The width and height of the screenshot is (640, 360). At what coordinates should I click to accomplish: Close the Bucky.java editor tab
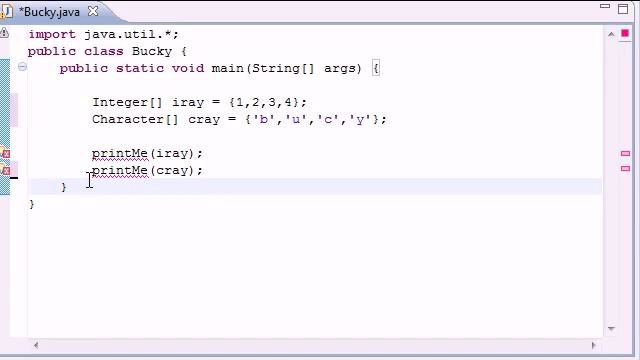[93, 11]
